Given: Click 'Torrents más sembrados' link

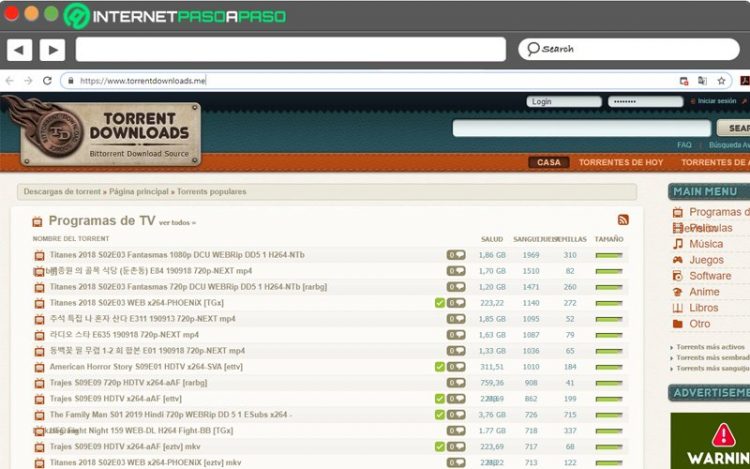Looking at the screenshot, I should (x=713, y=358).
